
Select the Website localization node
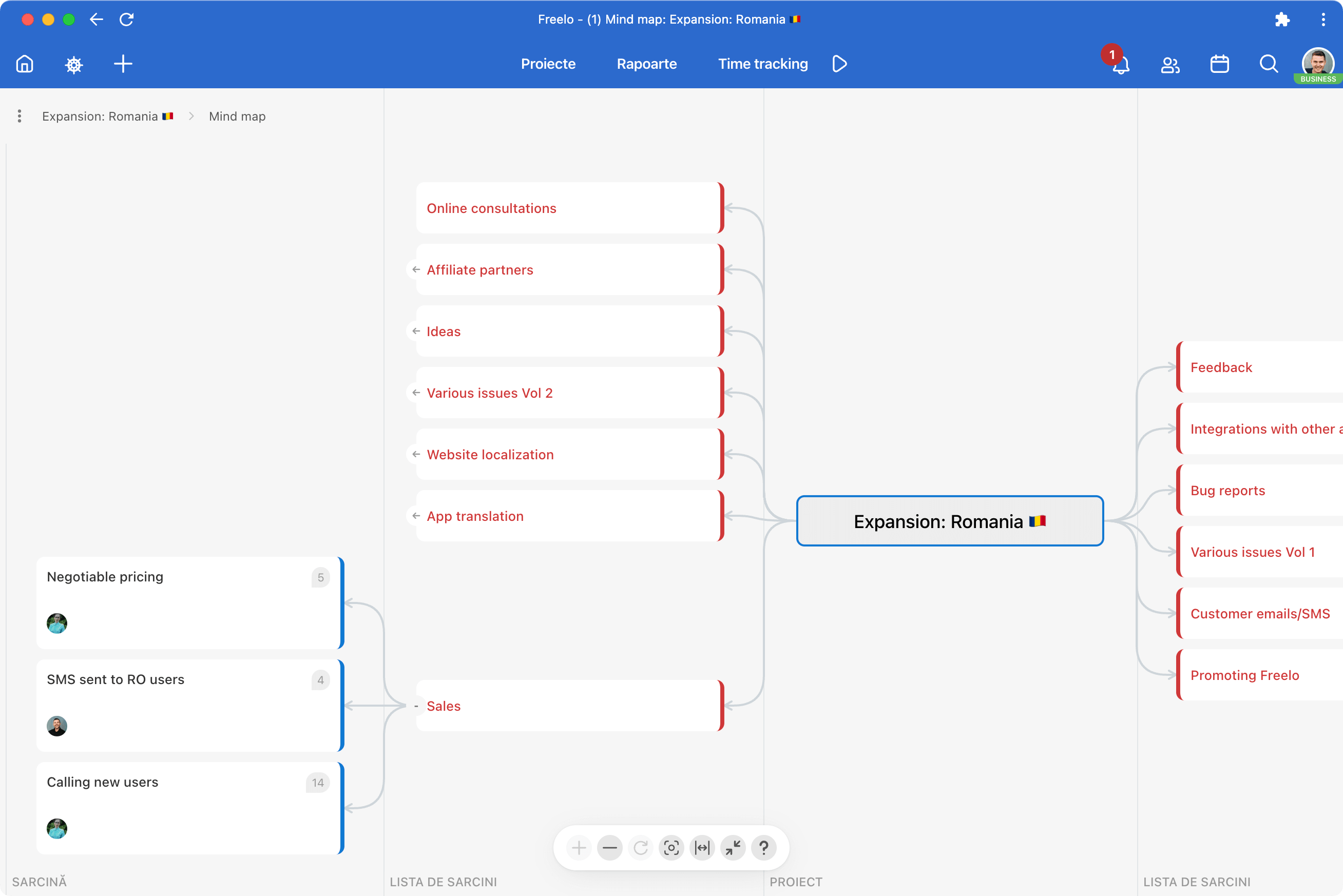pos(570,454)
